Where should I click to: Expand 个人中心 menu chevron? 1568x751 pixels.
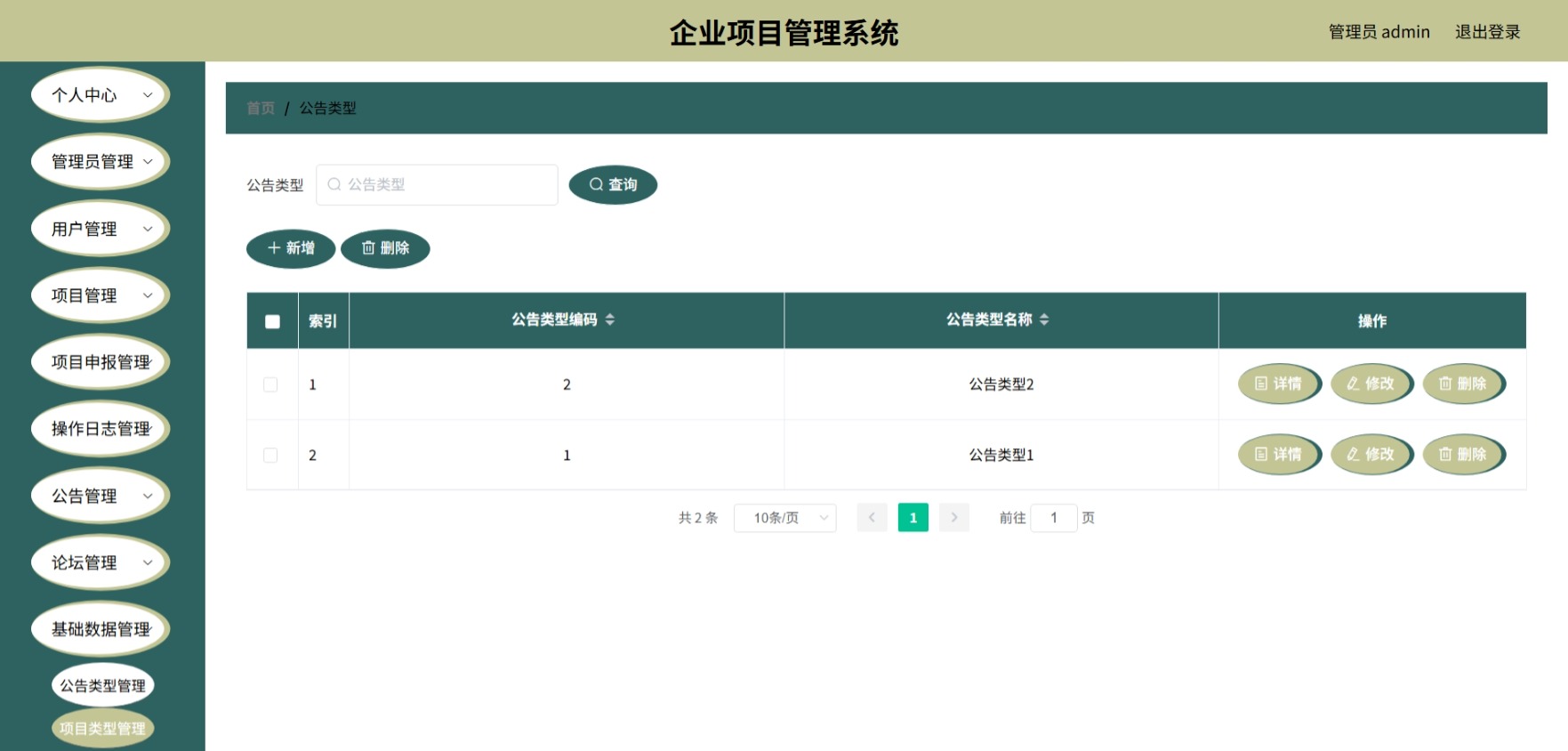[x=148, y=94]
